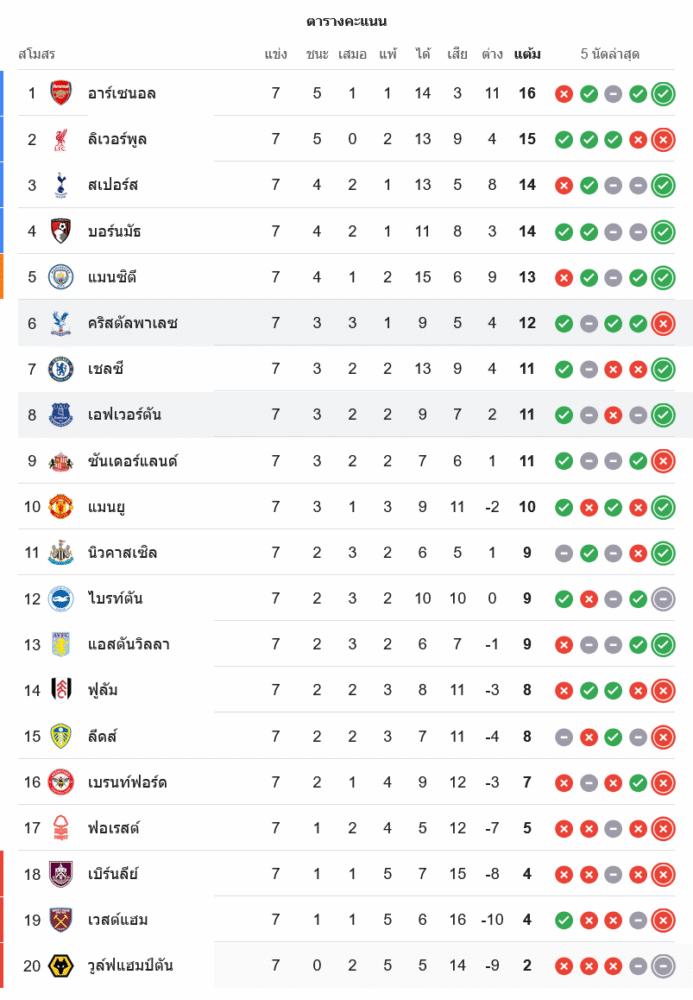Open the นิวคาสเซิล team link
693x1000 pixels.
122,553
